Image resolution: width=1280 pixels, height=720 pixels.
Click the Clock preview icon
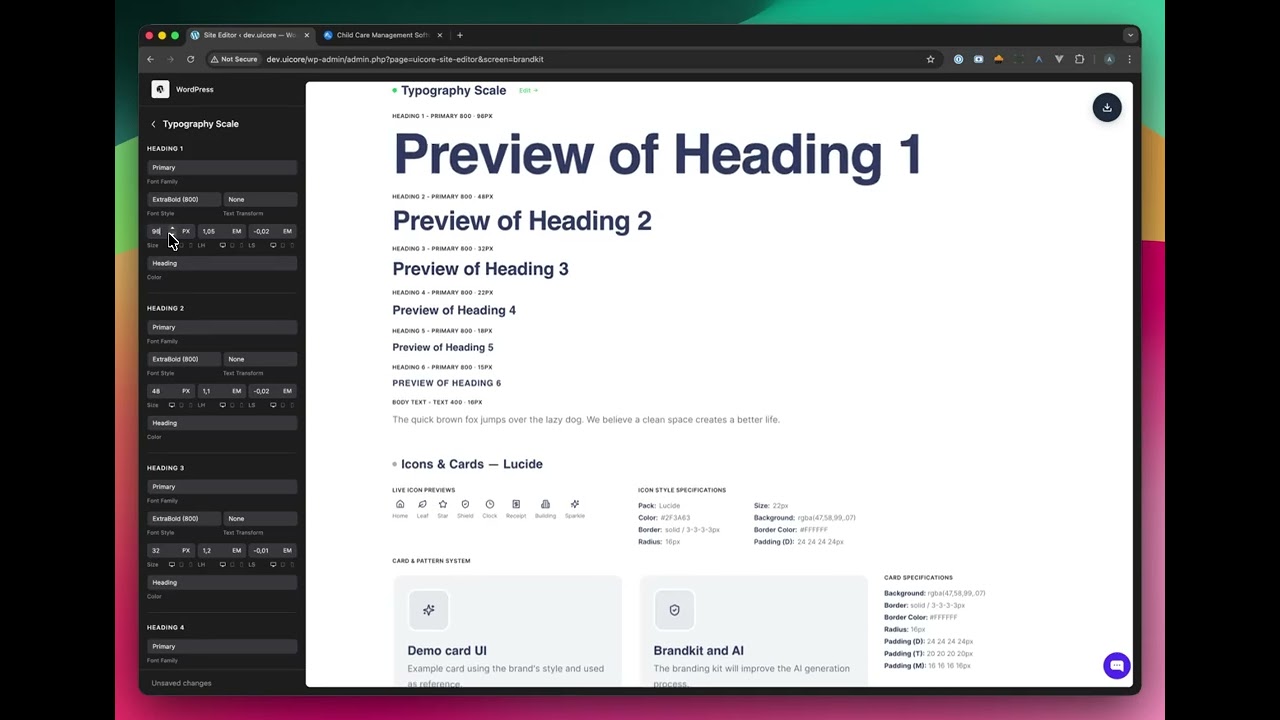tap(489, 504)
